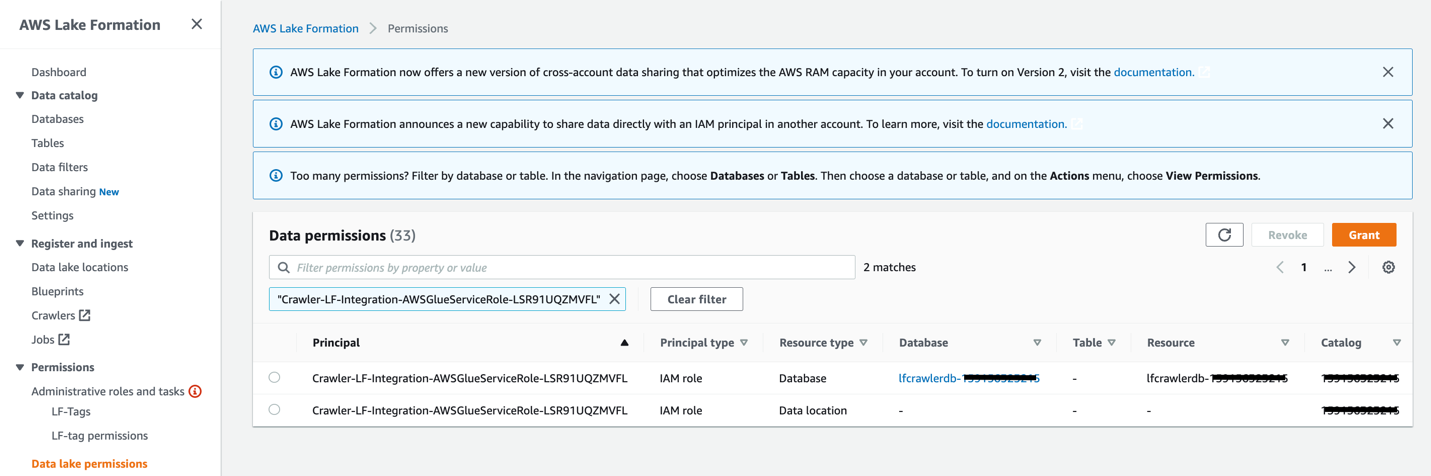Screen dimensions: 1431x476
Task: Click the orange Grant button
Action: pos(1363,235)
